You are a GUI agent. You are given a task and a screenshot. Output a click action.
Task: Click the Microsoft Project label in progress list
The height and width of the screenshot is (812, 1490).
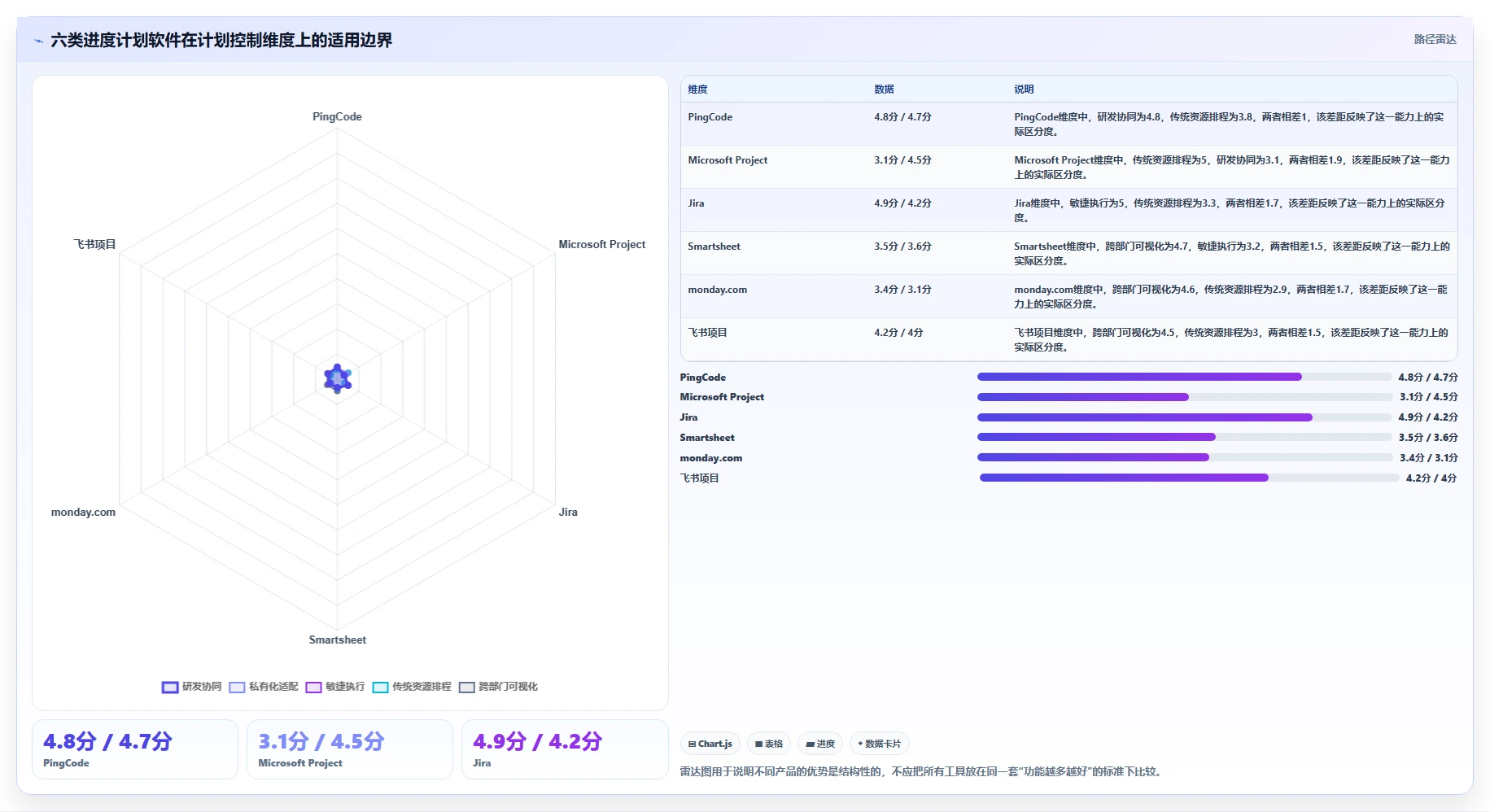click(x=722, y=397)
